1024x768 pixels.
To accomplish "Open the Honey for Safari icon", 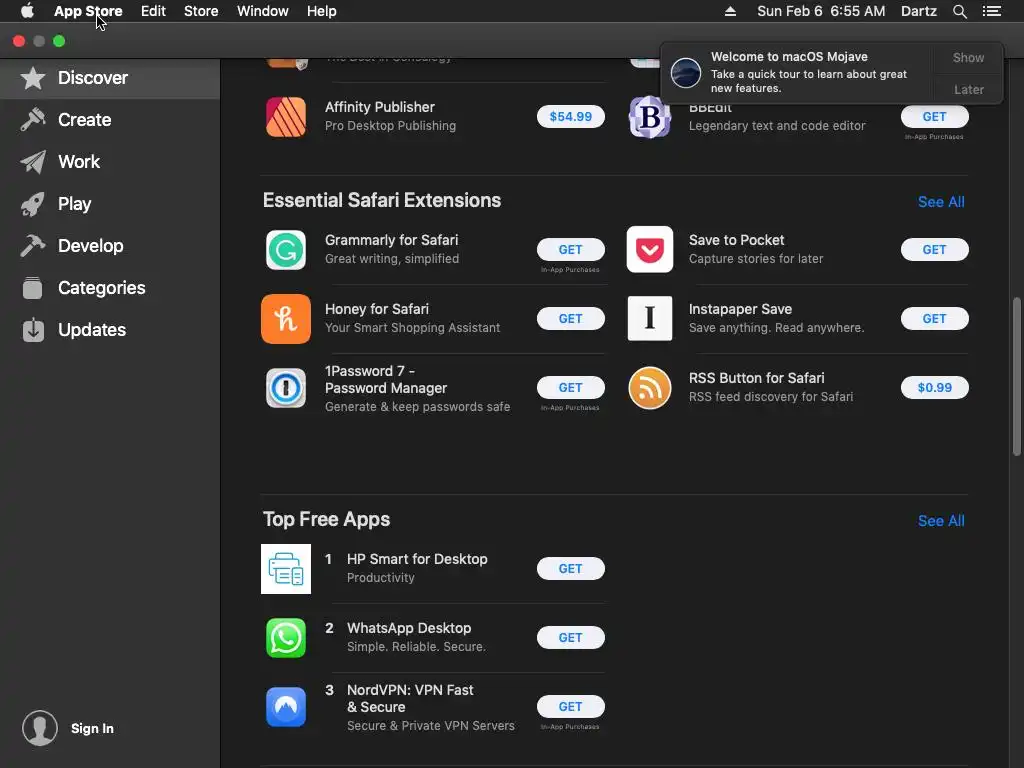I will tap(286, 319).
